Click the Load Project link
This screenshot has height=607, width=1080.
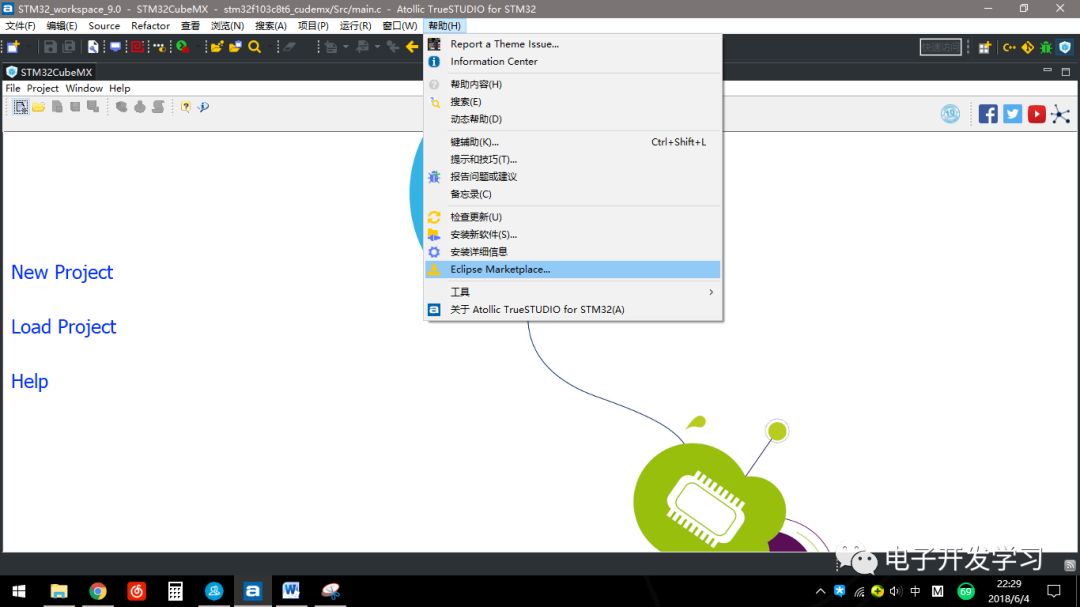coord(63,327)
